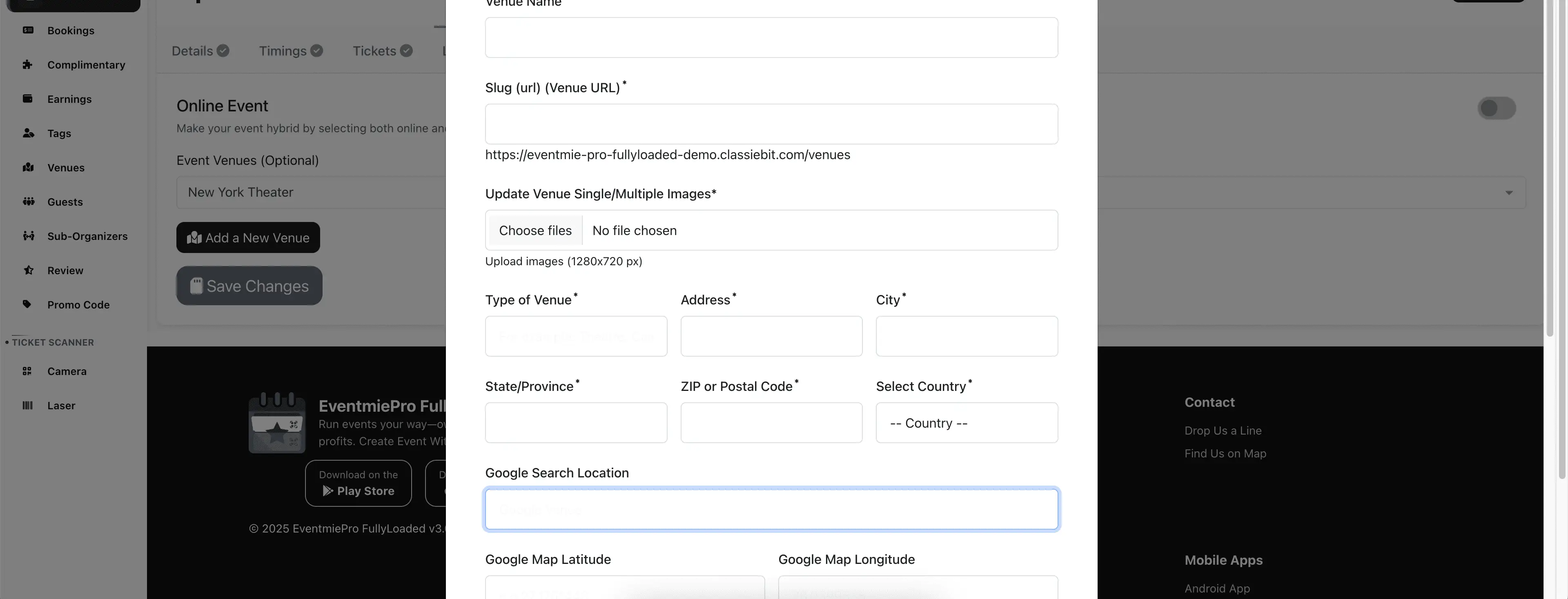Image resolution: width=1568 pixels, height=599 pixels.
Task: Toggle the Timings completed indicator
Action: 316,51
